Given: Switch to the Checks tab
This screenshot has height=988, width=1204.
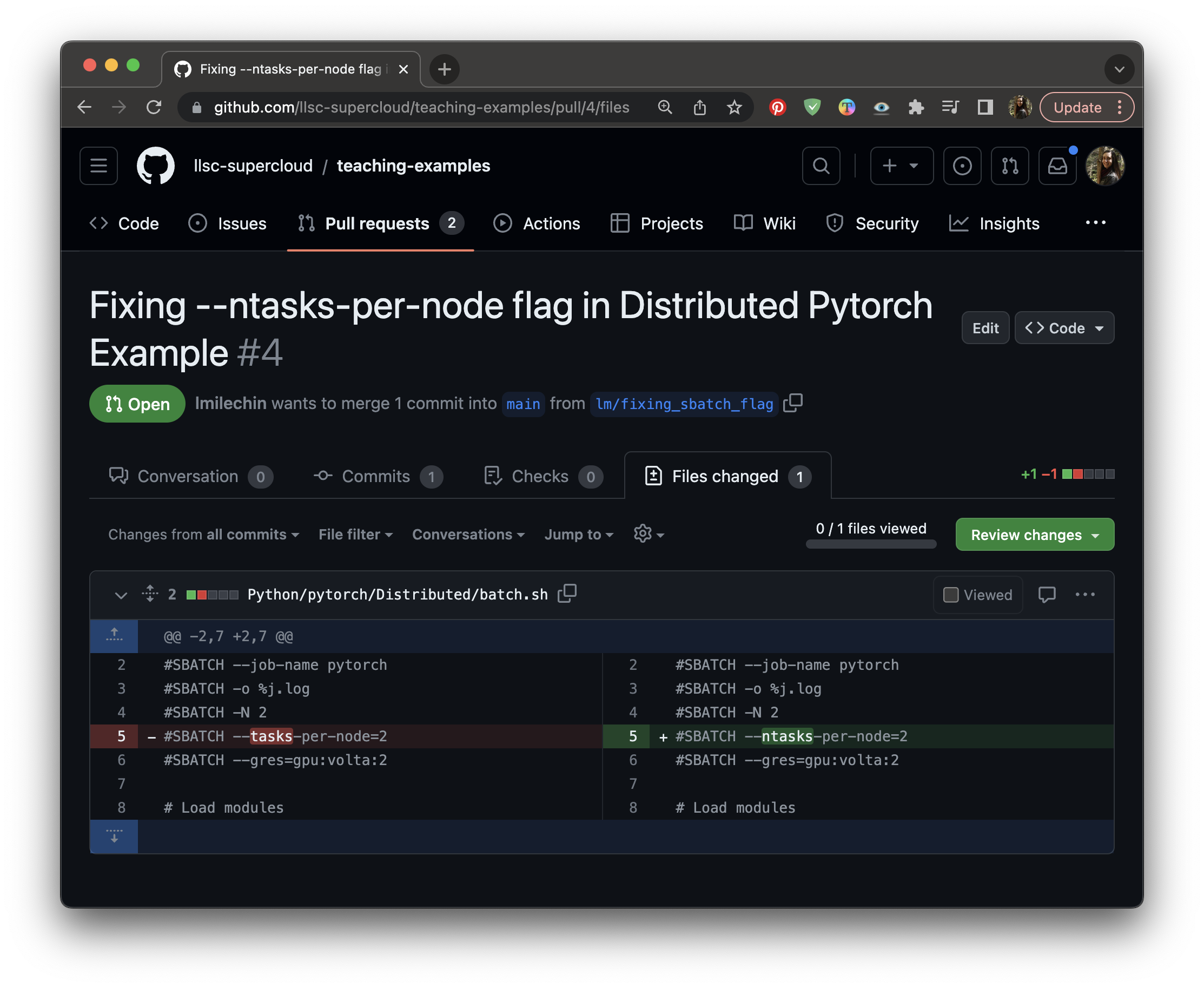Looking at the screenshot, I should (543, 476).
